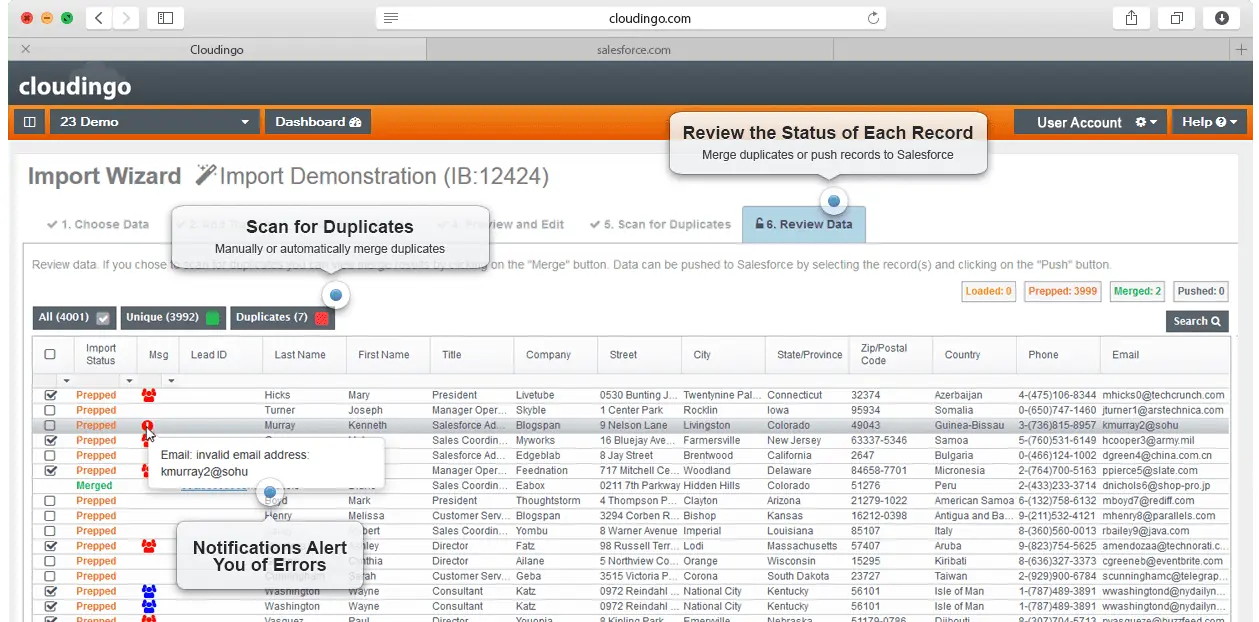1259x622 pixels.
Task: Click blue hotspot dot under Review the Status callout
Action: [833, 202]
